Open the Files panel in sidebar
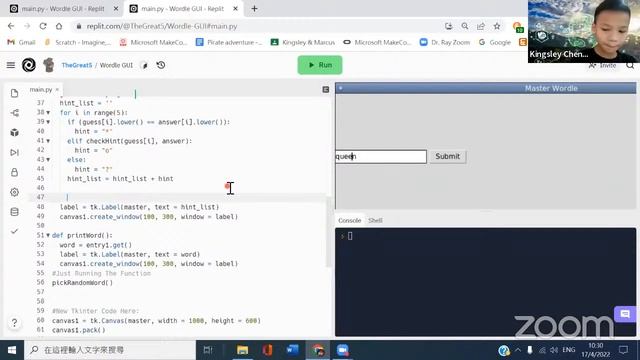 [14, 93]
